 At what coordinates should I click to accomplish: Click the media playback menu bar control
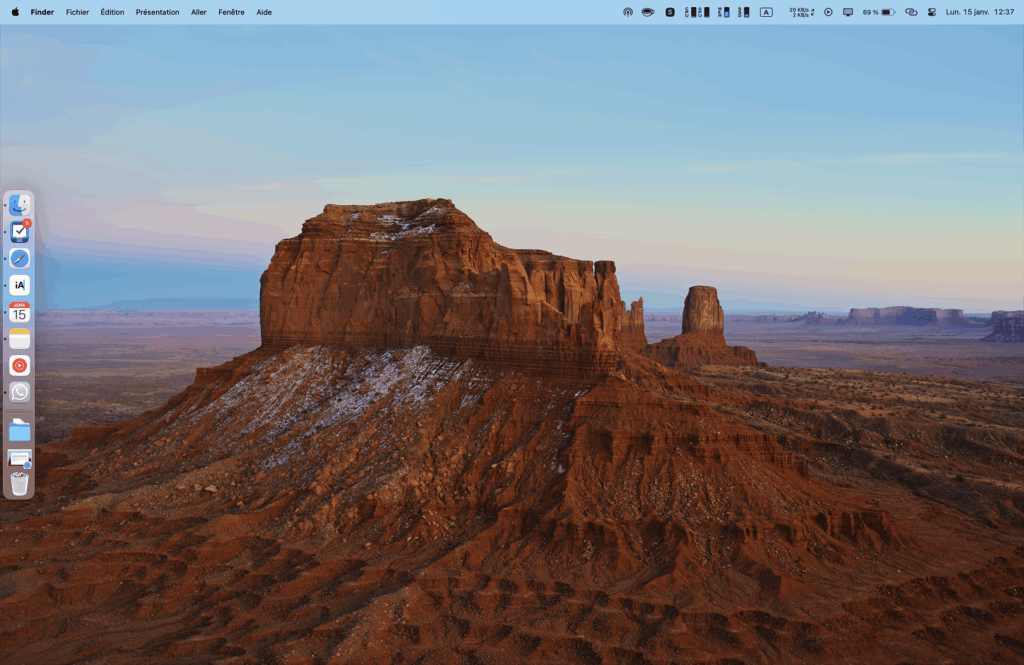pos(829,12)
